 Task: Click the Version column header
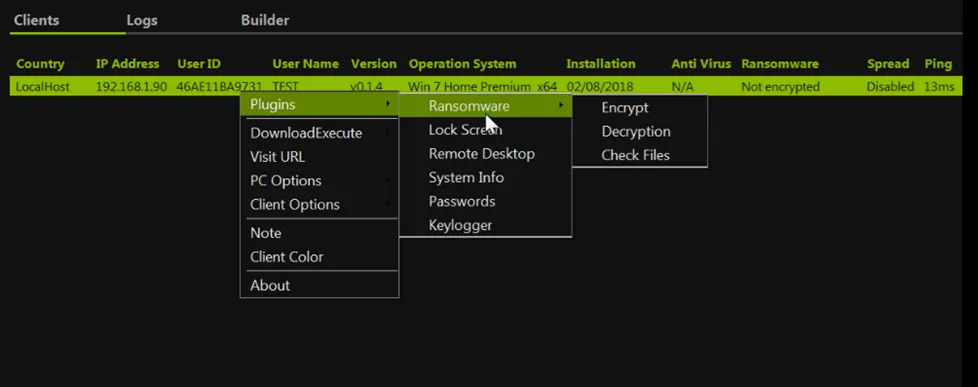[x=374, y=64]
